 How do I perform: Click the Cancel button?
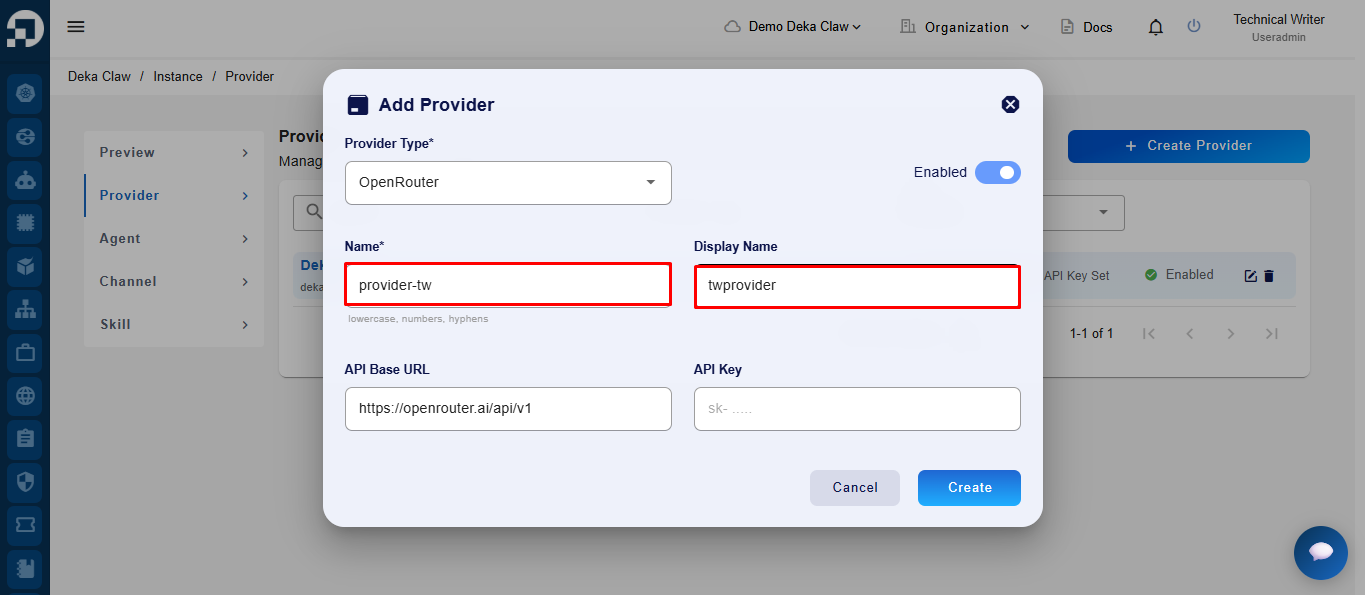pyautogui.click(x=855, y=488)
